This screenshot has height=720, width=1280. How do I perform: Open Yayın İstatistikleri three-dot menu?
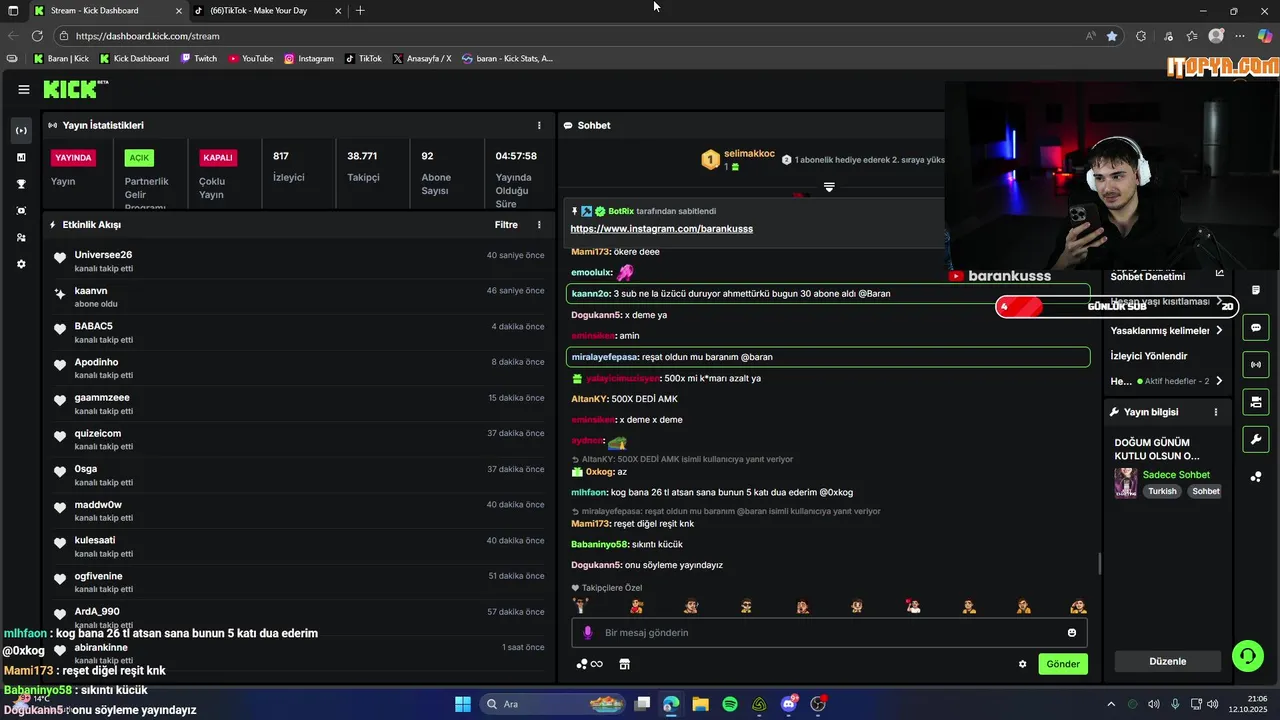(x=539, y=125)
